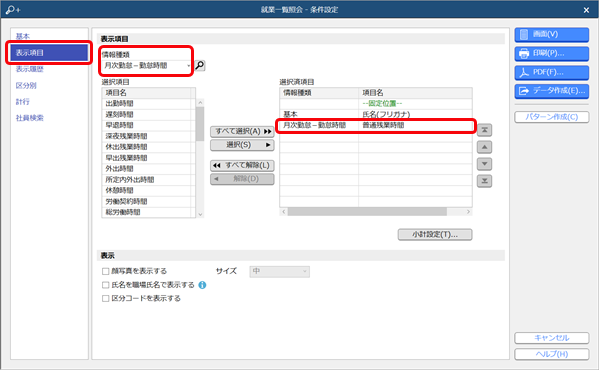Click the 印刷(P)... button

click(552, 53)
